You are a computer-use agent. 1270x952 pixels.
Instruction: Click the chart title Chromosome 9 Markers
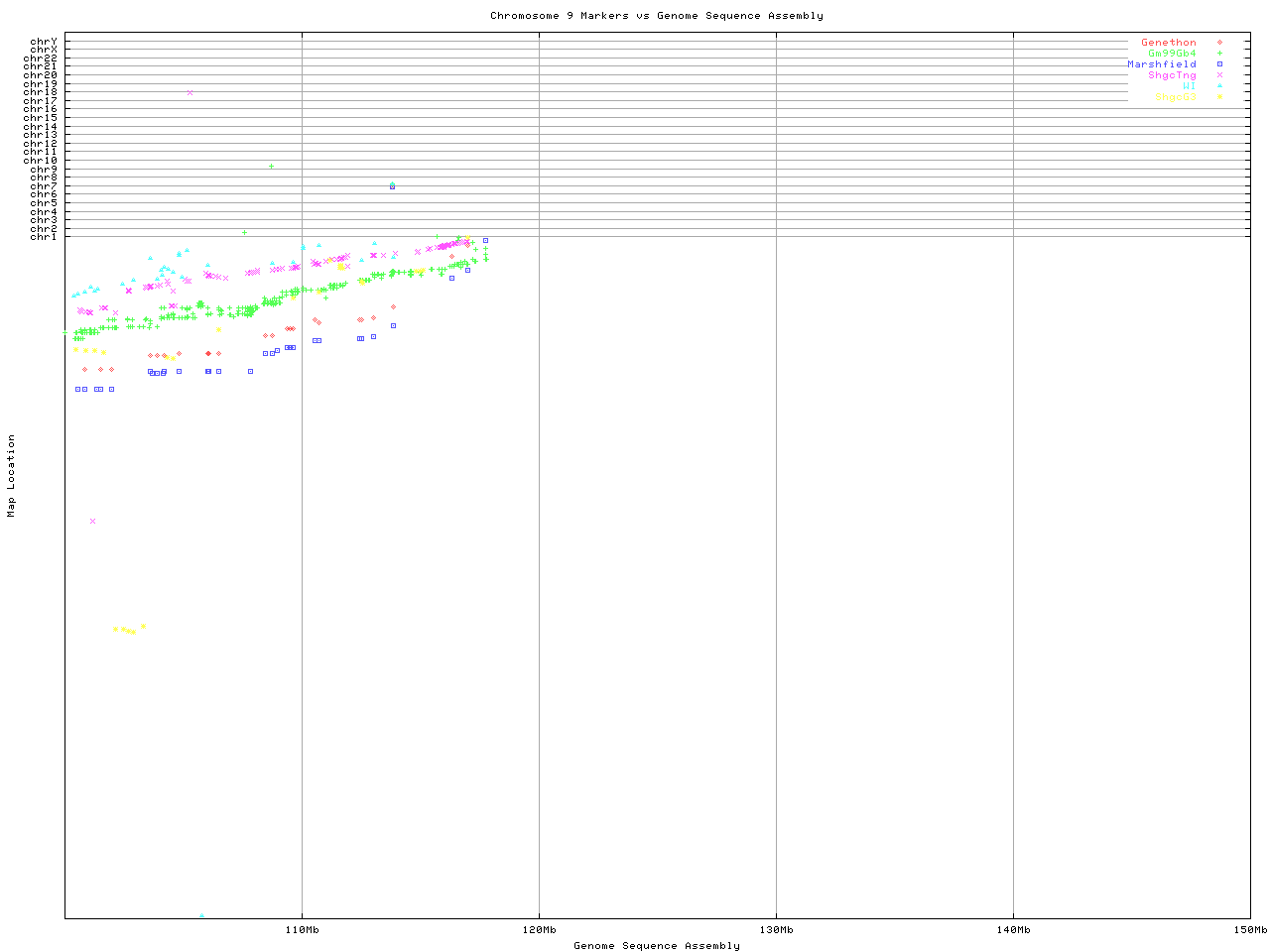pos(656,16)
